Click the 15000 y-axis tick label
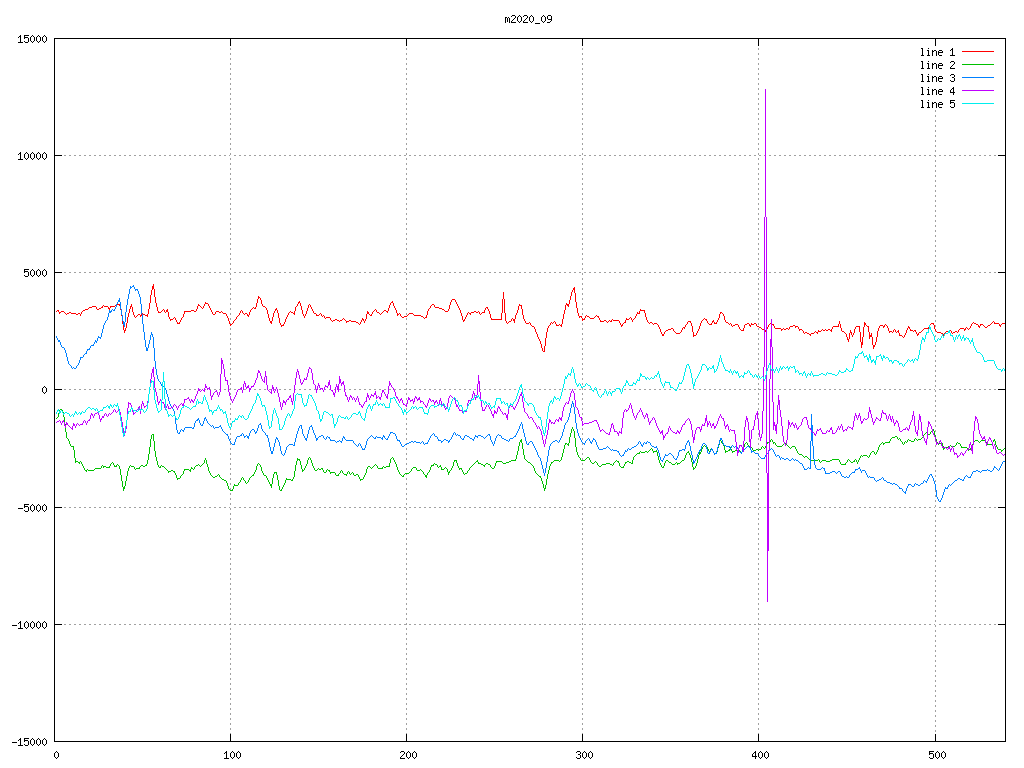 pyautogui.click(x=31, y=39)
